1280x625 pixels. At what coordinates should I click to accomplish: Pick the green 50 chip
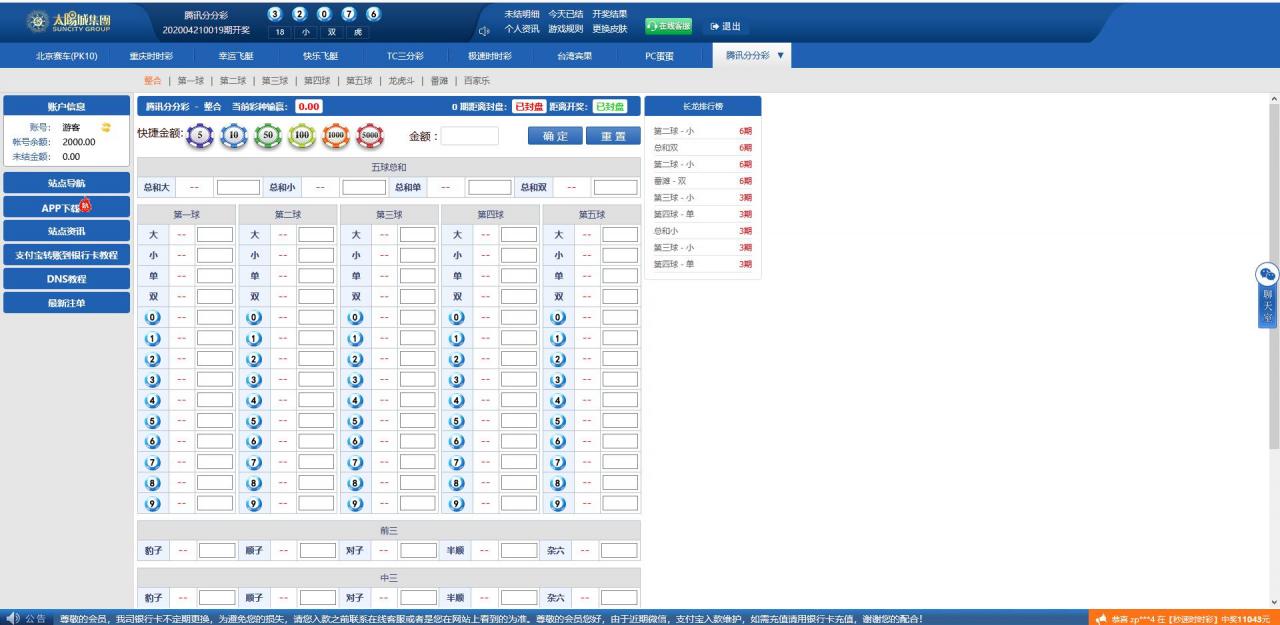click(x=268, y=136)
